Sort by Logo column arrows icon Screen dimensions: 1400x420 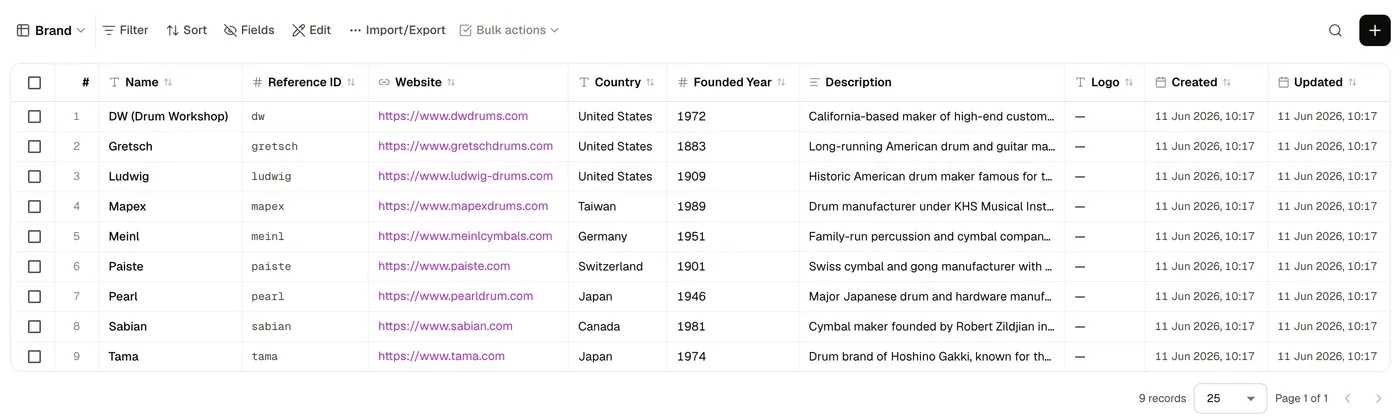pyautogui.click(x=1129, y=82)
